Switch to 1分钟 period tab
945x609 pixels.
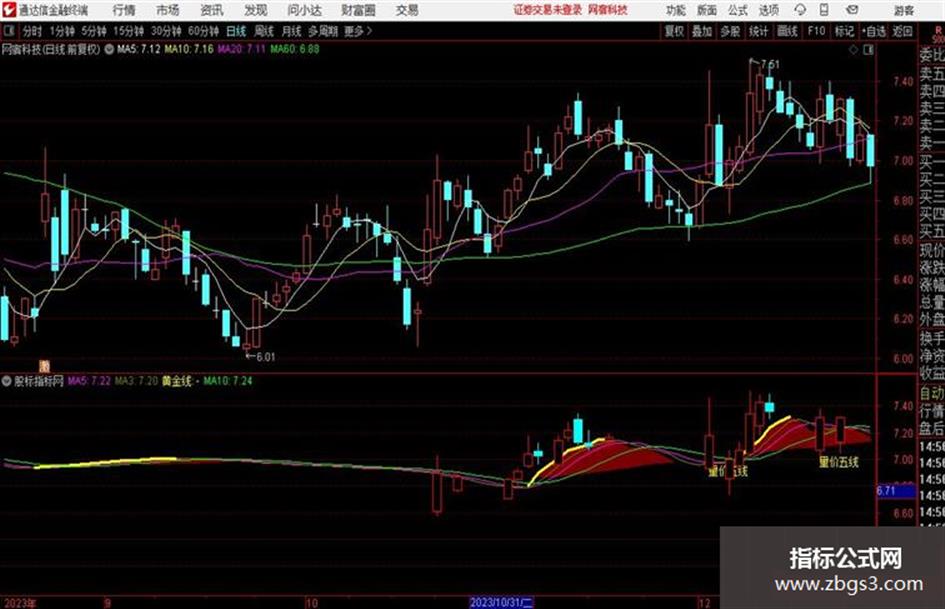point(61,31)
